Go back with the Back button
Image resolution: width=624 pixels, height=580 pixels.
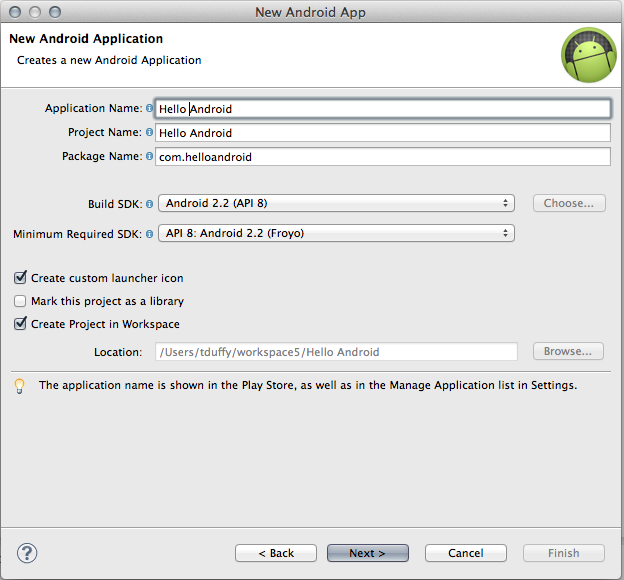[x=276, y=553]
